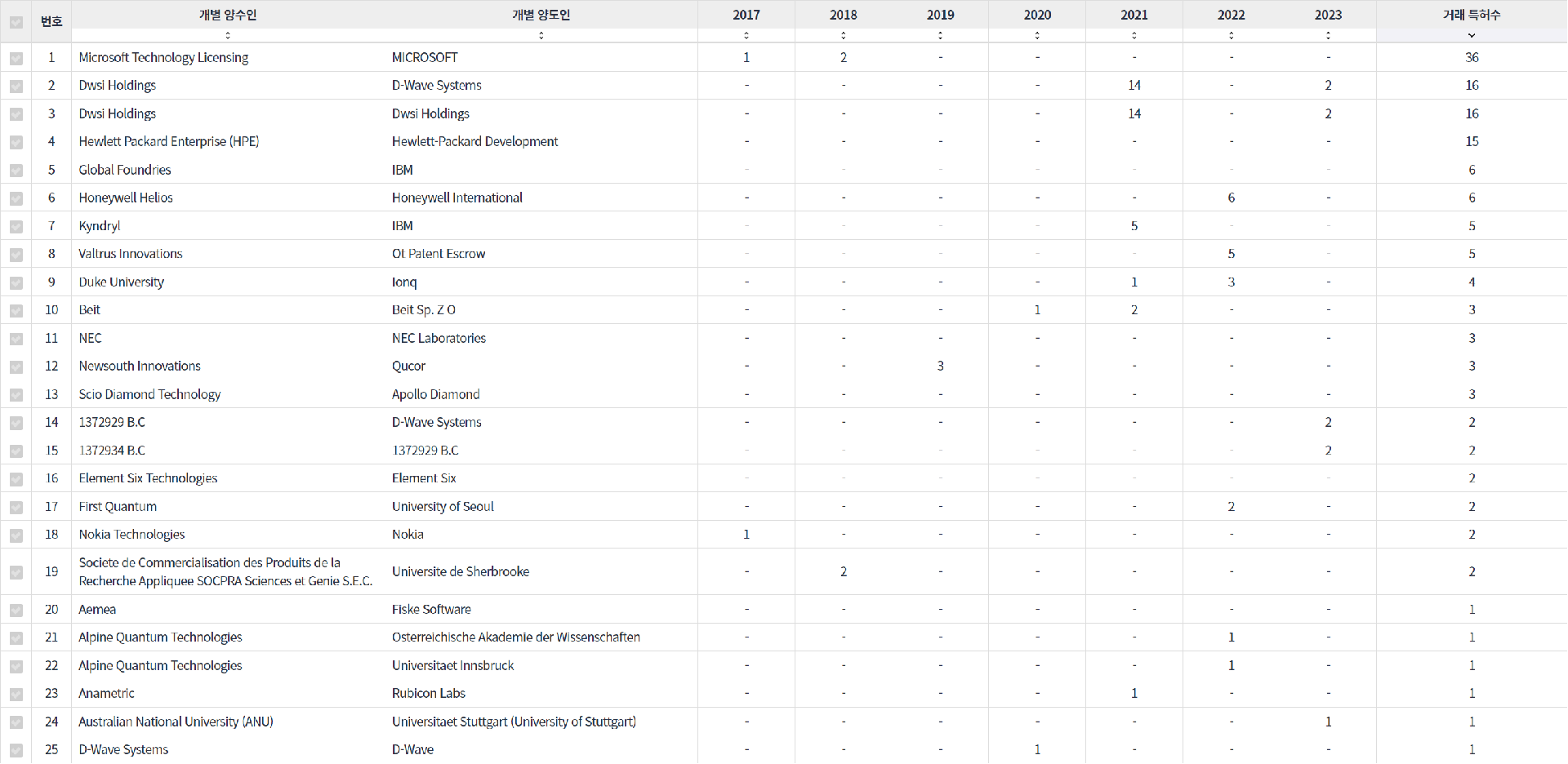This screenshot has height=764, width=1568.
Task: Click Universitaet Innsbruck assignor cell
Action: point(453,665)
